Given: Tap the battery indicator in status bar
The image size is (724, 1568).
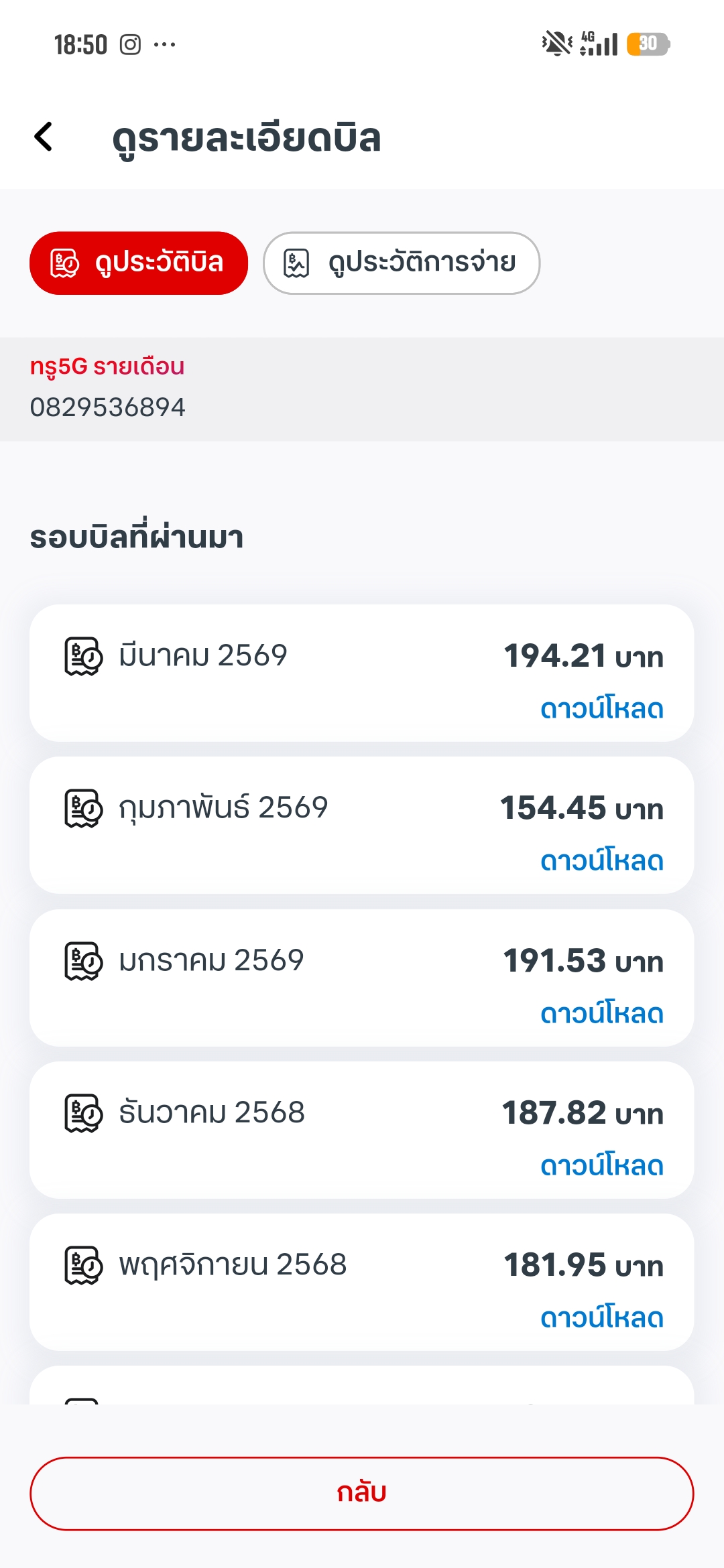Looking at the screenshot, I should pos(648,44).
